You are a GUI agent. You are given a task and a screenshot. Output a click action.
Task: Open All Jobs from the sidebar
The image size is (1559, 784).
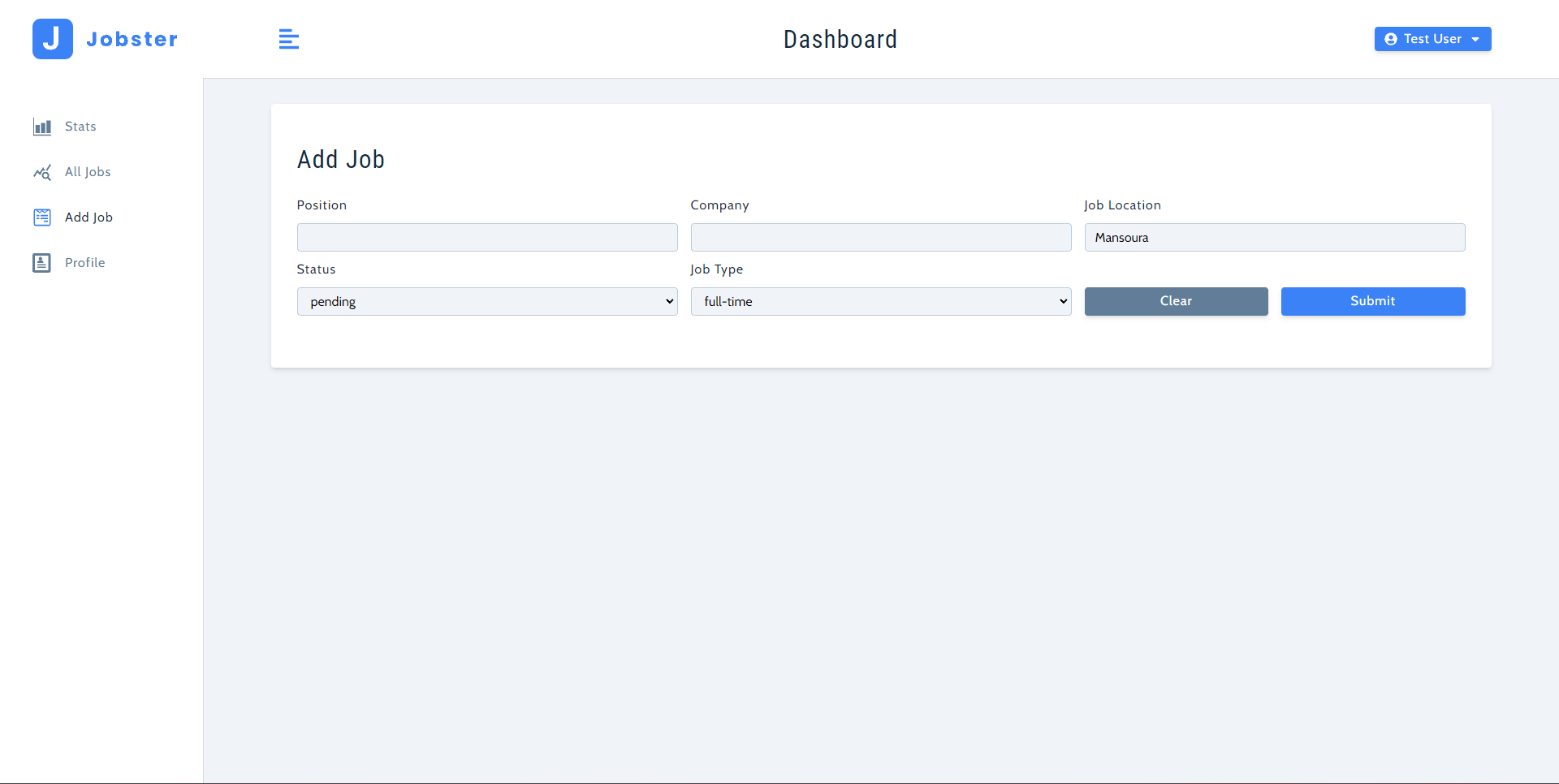tap(88, 172)
